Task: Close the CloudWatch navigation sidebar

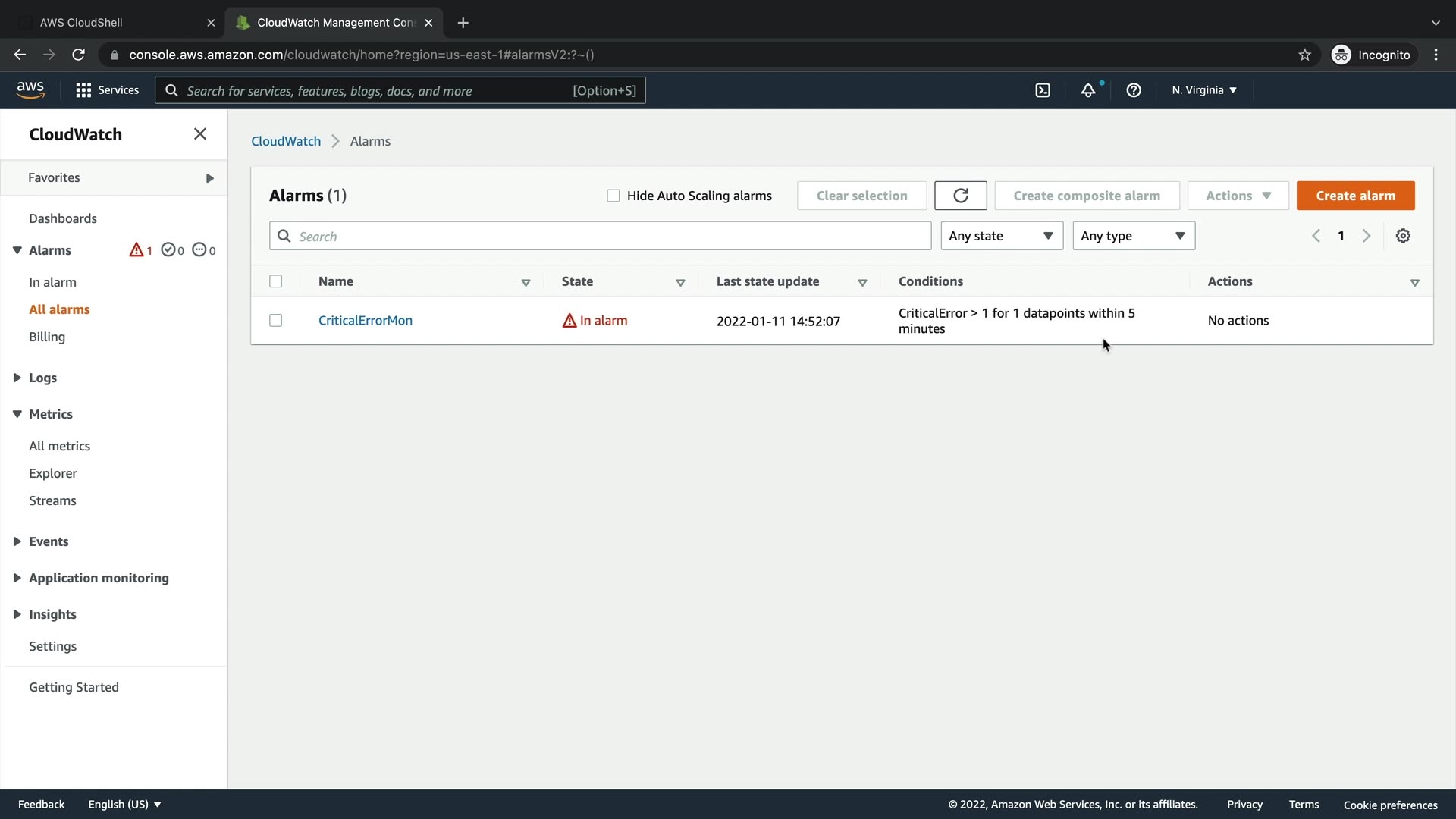Action: point(200,134)
